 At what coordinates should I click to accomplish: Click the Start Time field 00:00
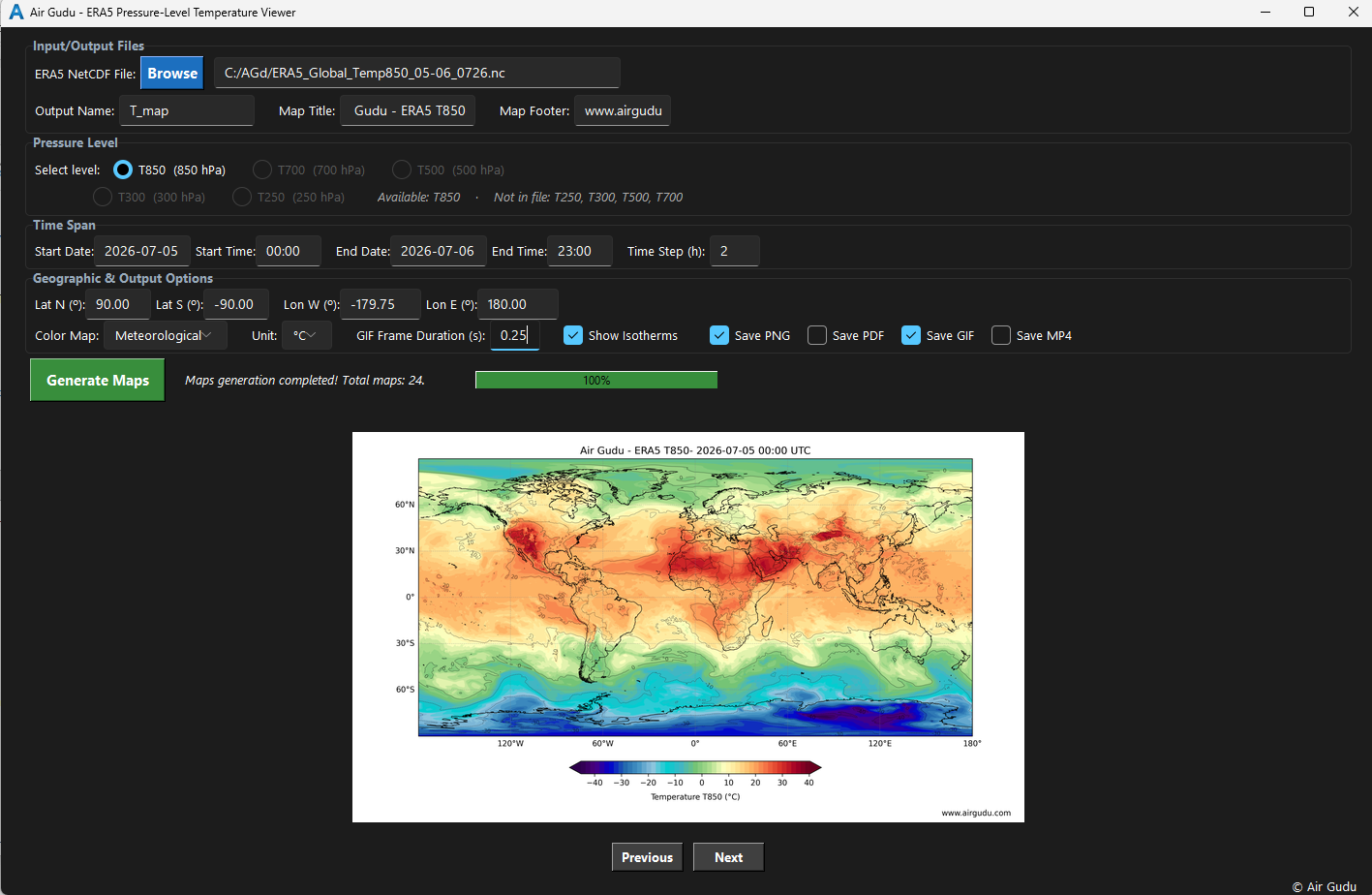tap(289, 251)
